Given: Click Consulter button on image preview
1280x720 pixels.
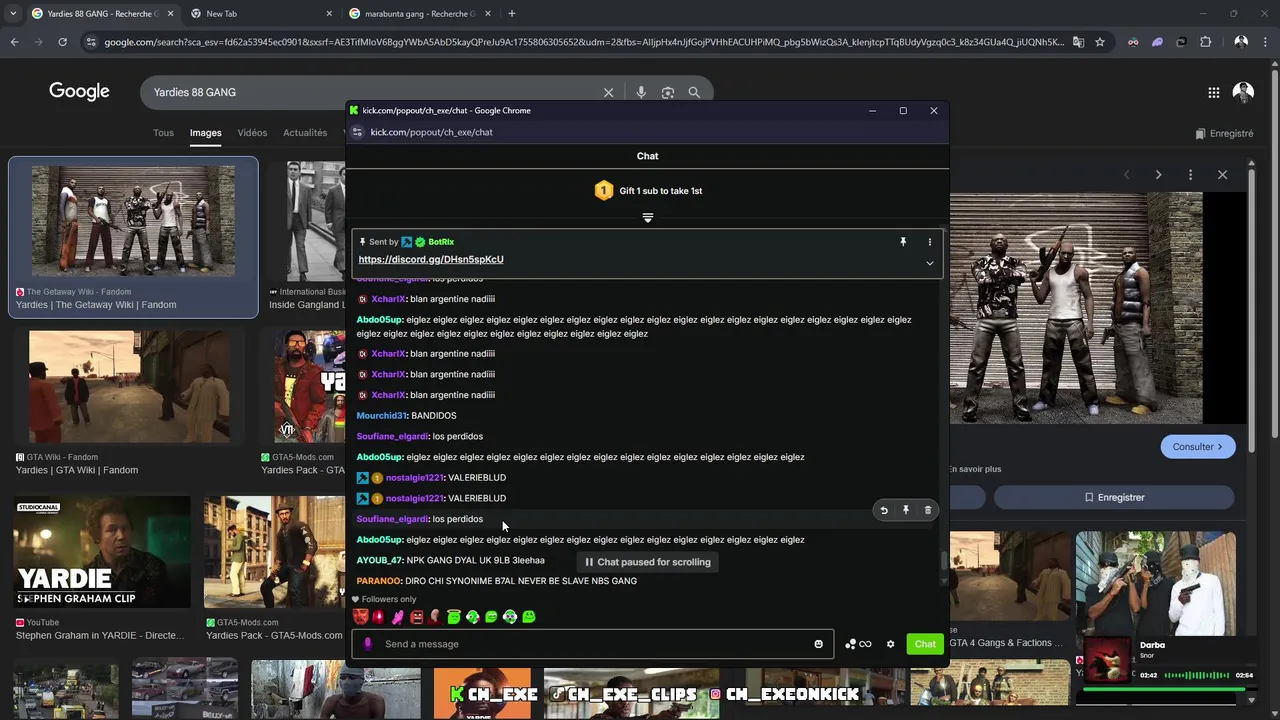Looking at the screenshot, I should click(x=1198, y=447).
